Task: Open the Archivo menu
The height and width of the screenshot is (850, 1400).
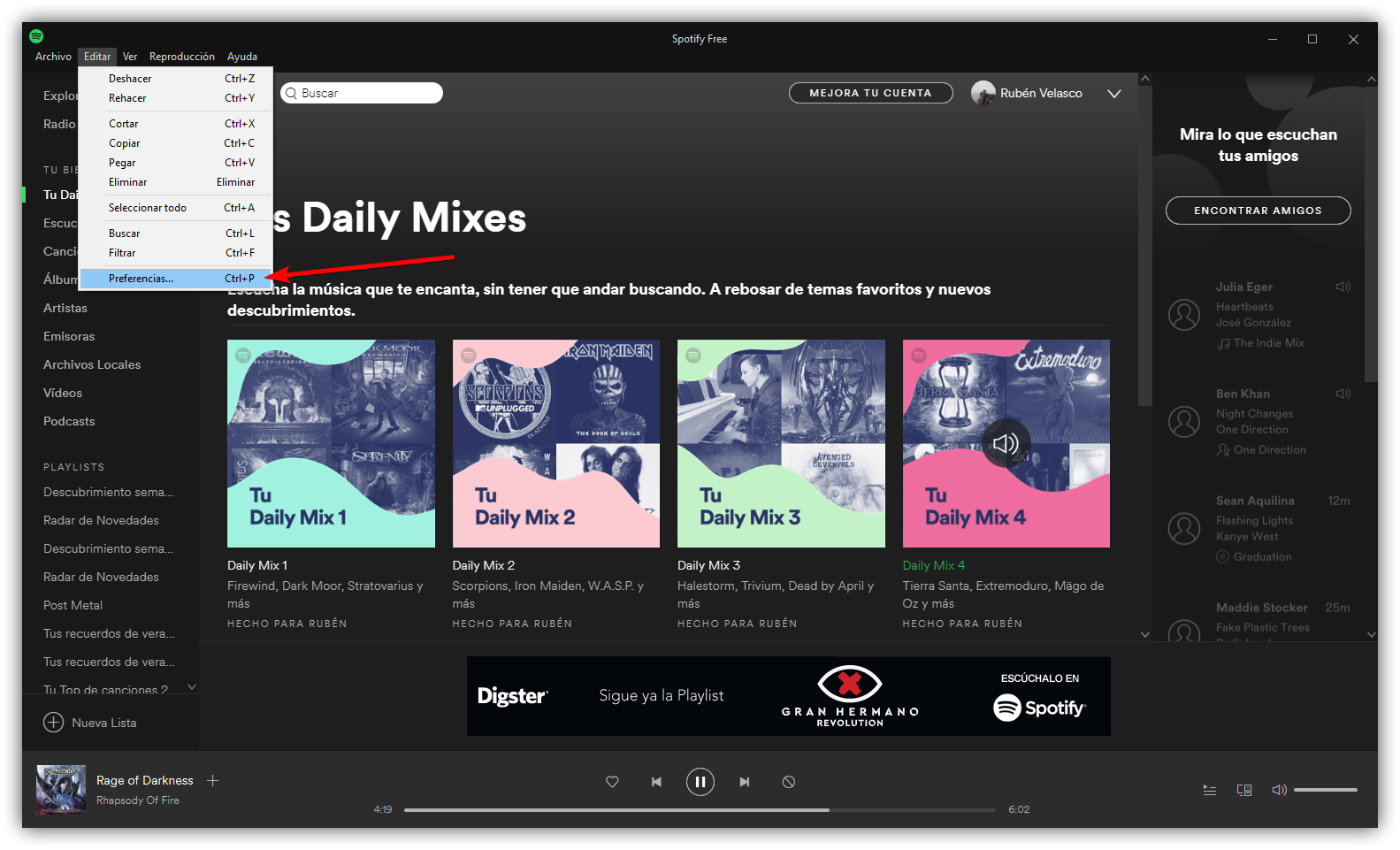Action: click(53, 57)
